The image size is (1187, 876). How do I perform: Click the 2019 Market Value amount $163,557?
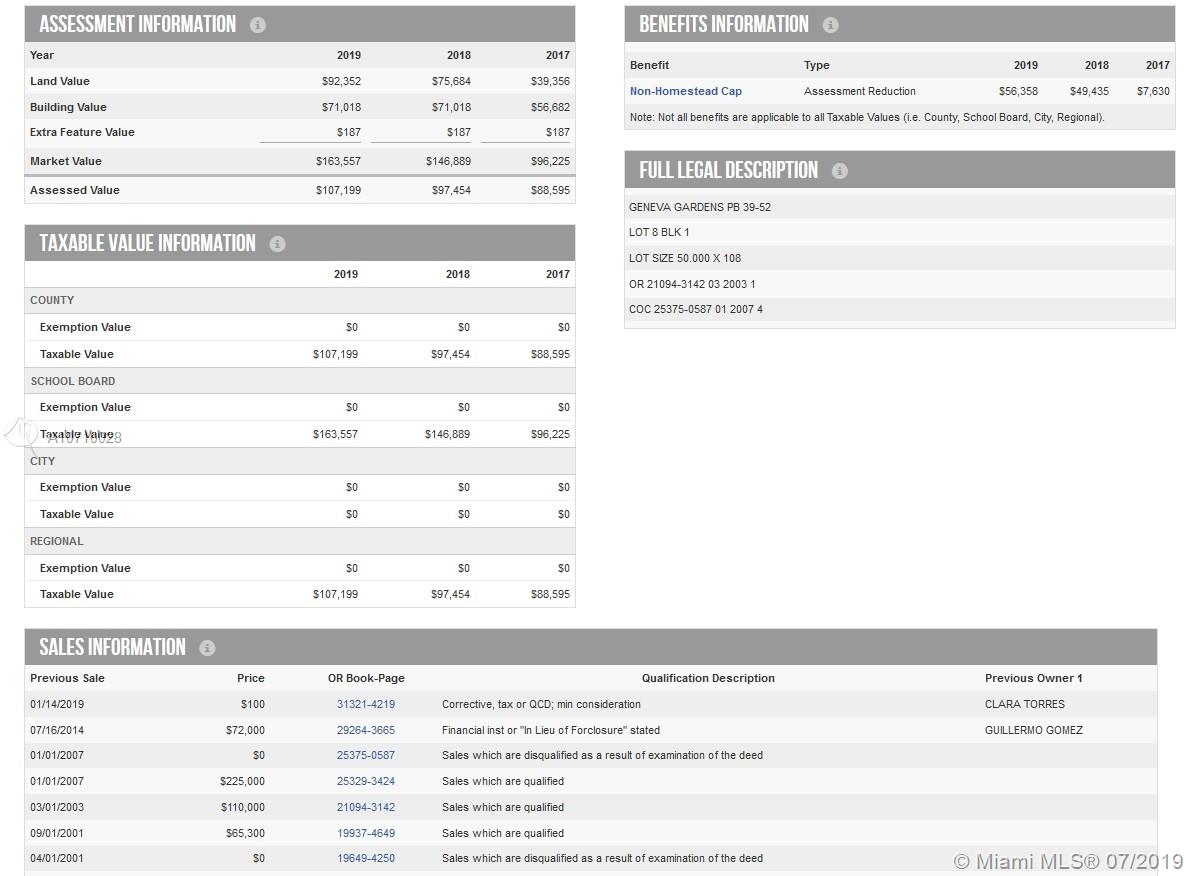(x=338, y=161)
